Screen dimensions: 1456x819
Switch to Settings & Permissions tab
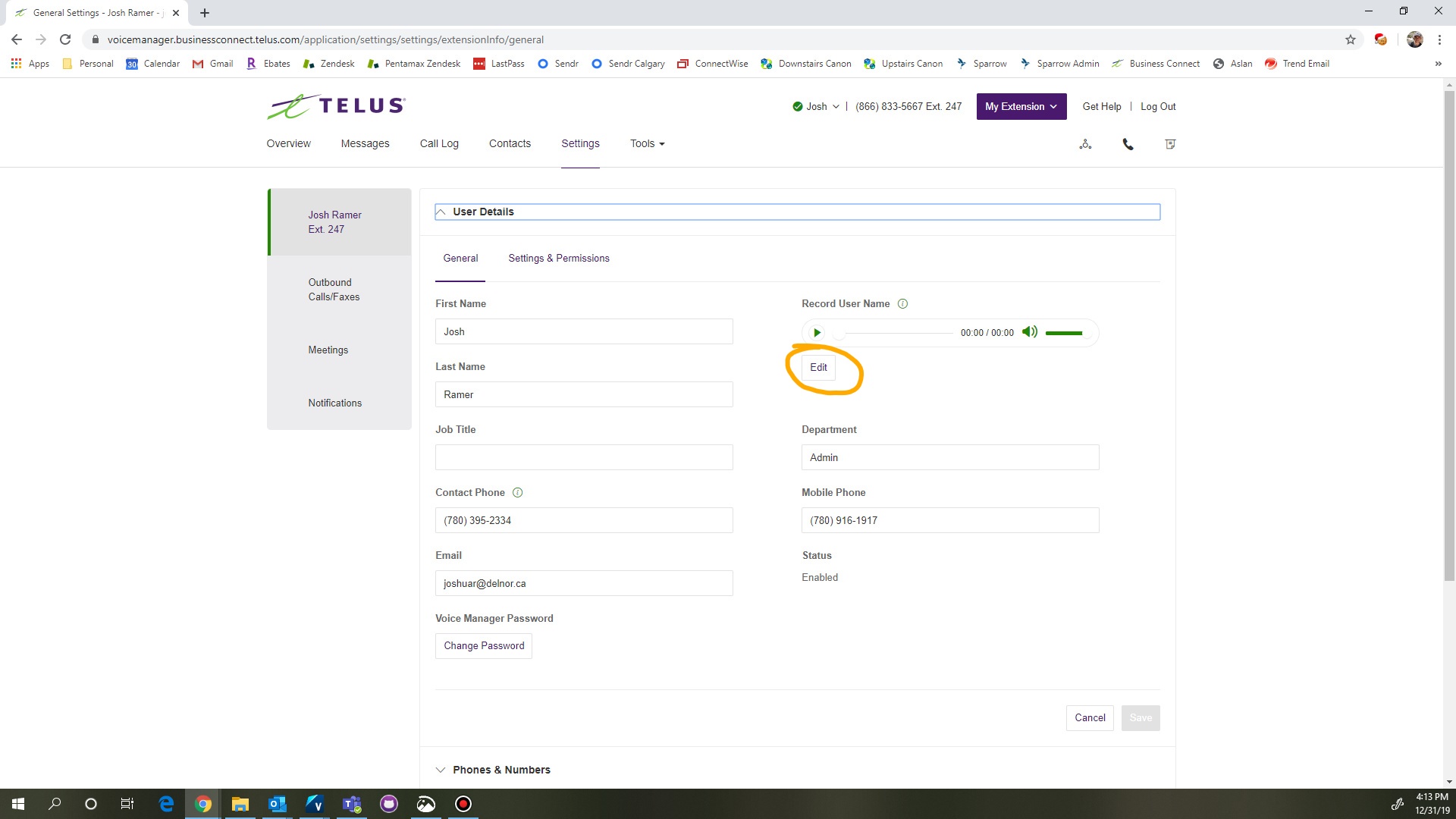pos(559,258)
